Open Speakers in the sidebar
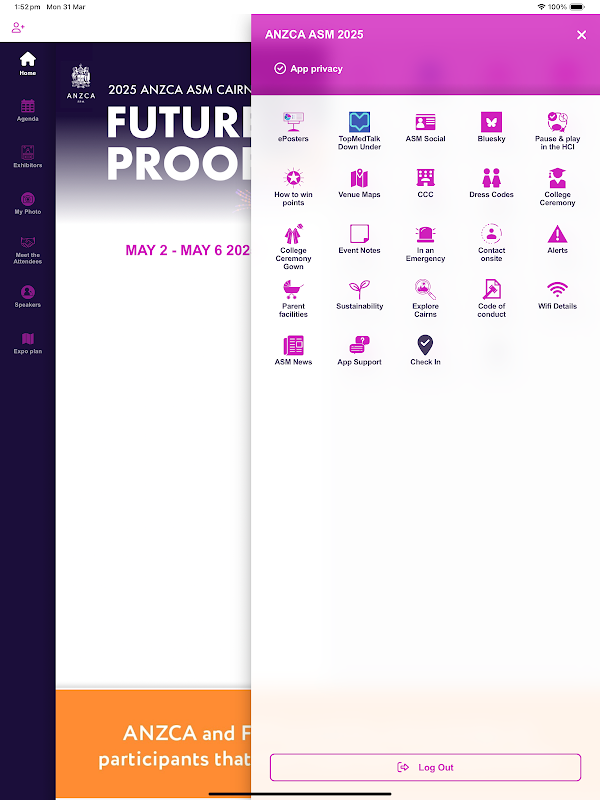The image size is (600, 800). 28,296
